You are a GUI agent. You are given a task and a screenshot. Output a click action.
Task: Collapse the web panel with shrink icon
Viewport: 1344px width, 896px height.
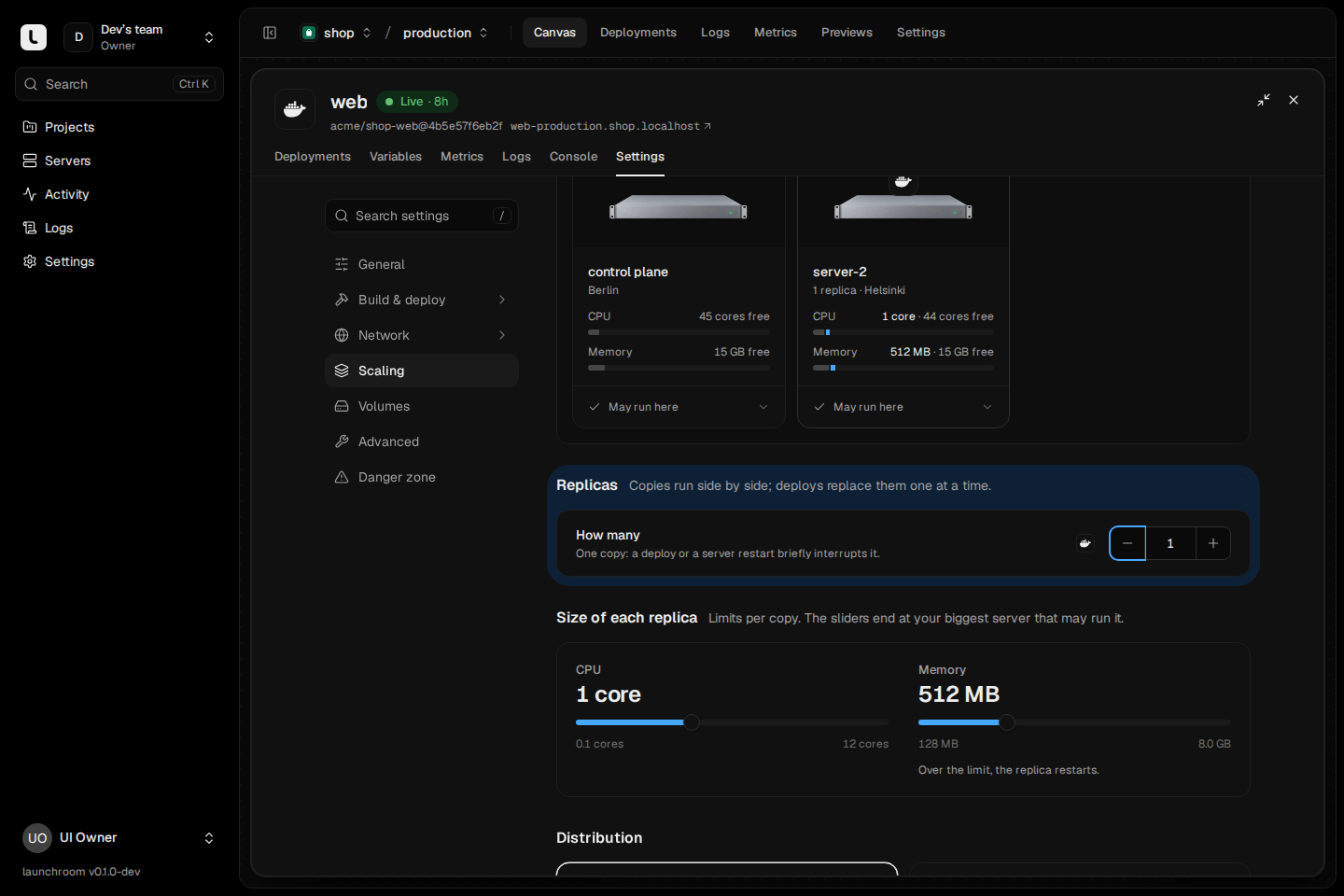point(1264,100)
